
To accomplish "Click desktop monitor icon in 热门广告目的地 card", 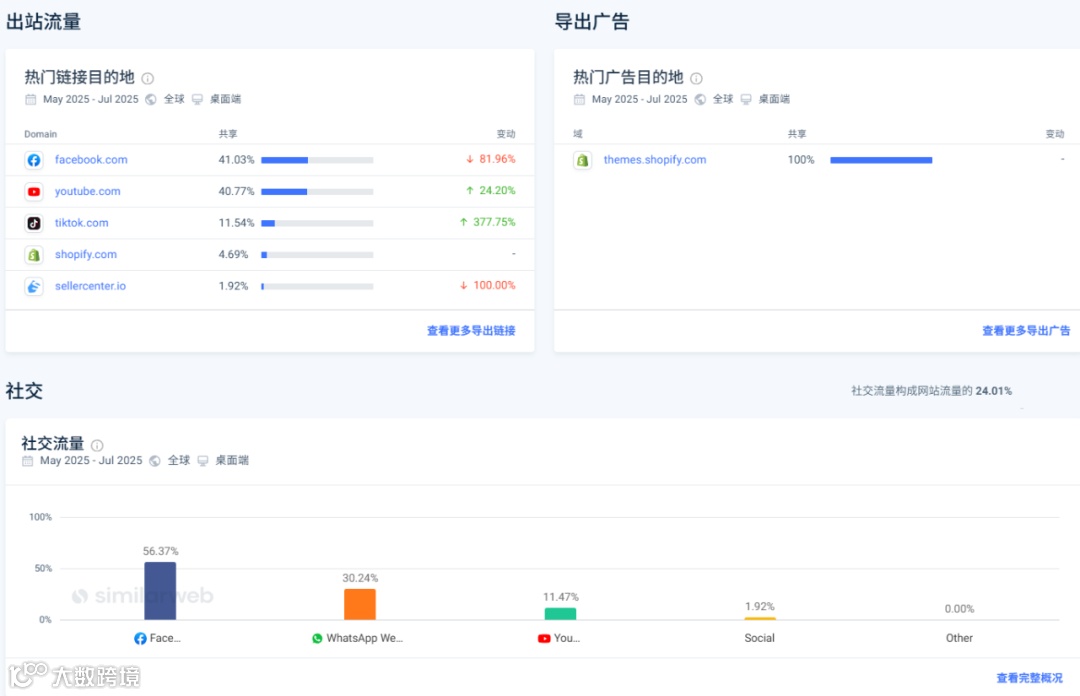I will tap(746, 99).
